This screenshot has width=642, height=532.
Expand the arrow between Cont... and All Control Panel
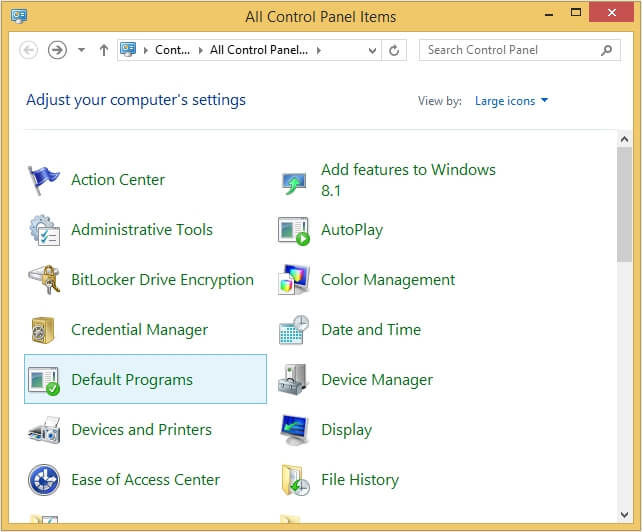click(201, 50)
